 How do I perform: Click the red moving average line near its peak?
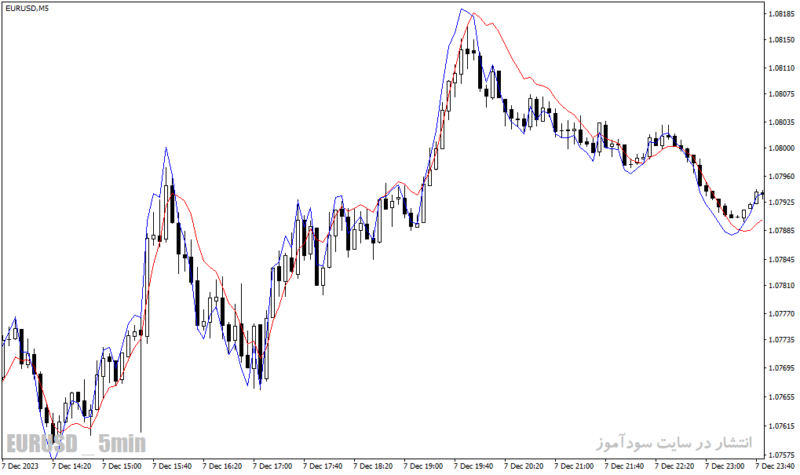pos(474,14)
